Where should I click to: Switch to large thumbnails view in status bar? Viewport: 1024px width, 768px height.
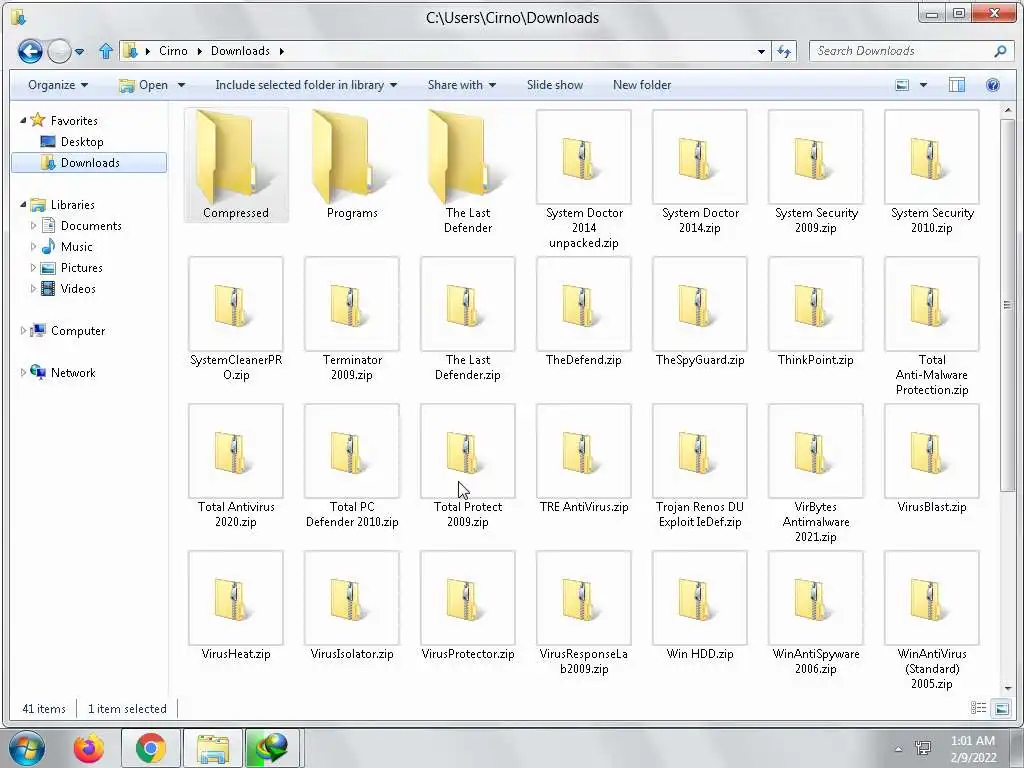pyautogui.click(x=1002, y=708)
